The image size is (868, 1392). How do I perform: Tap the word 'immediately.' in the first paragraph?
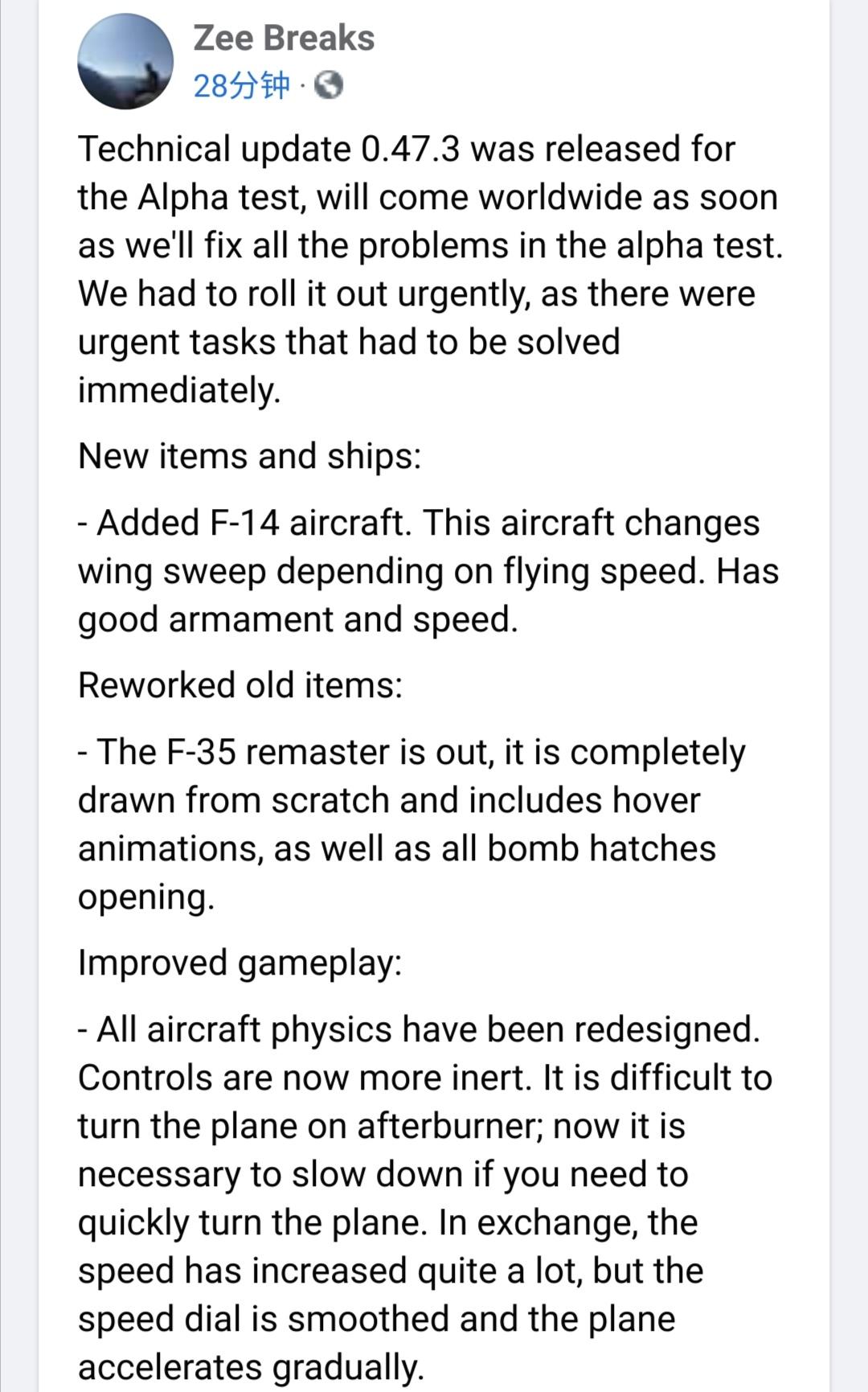179,390
